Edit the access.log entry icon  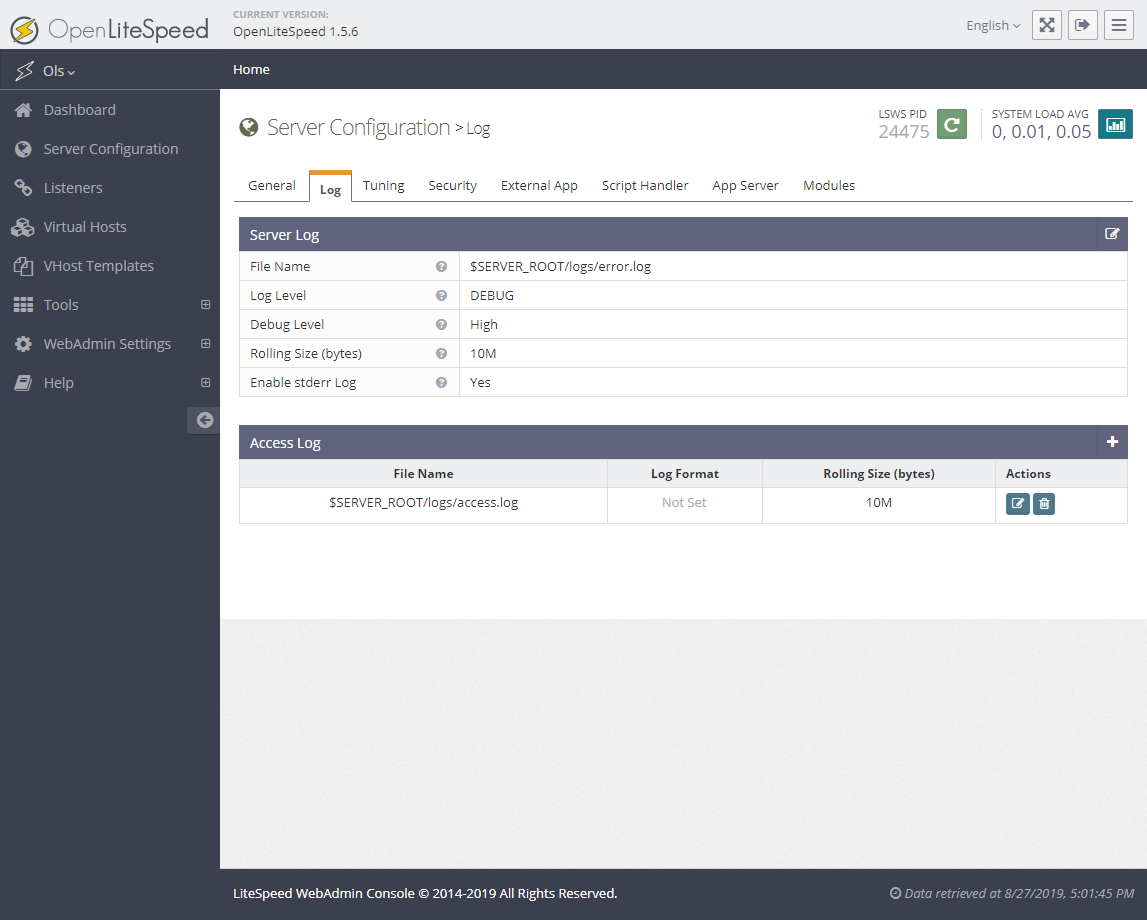(1018, 503)
